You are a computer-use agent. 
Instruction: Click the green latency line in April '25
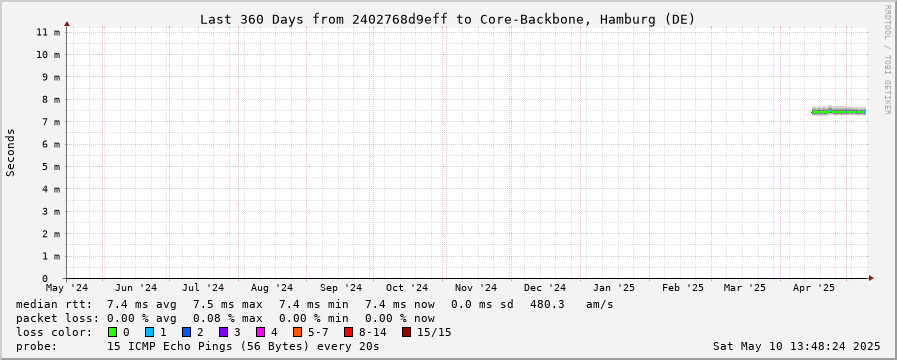pos(839,112)
